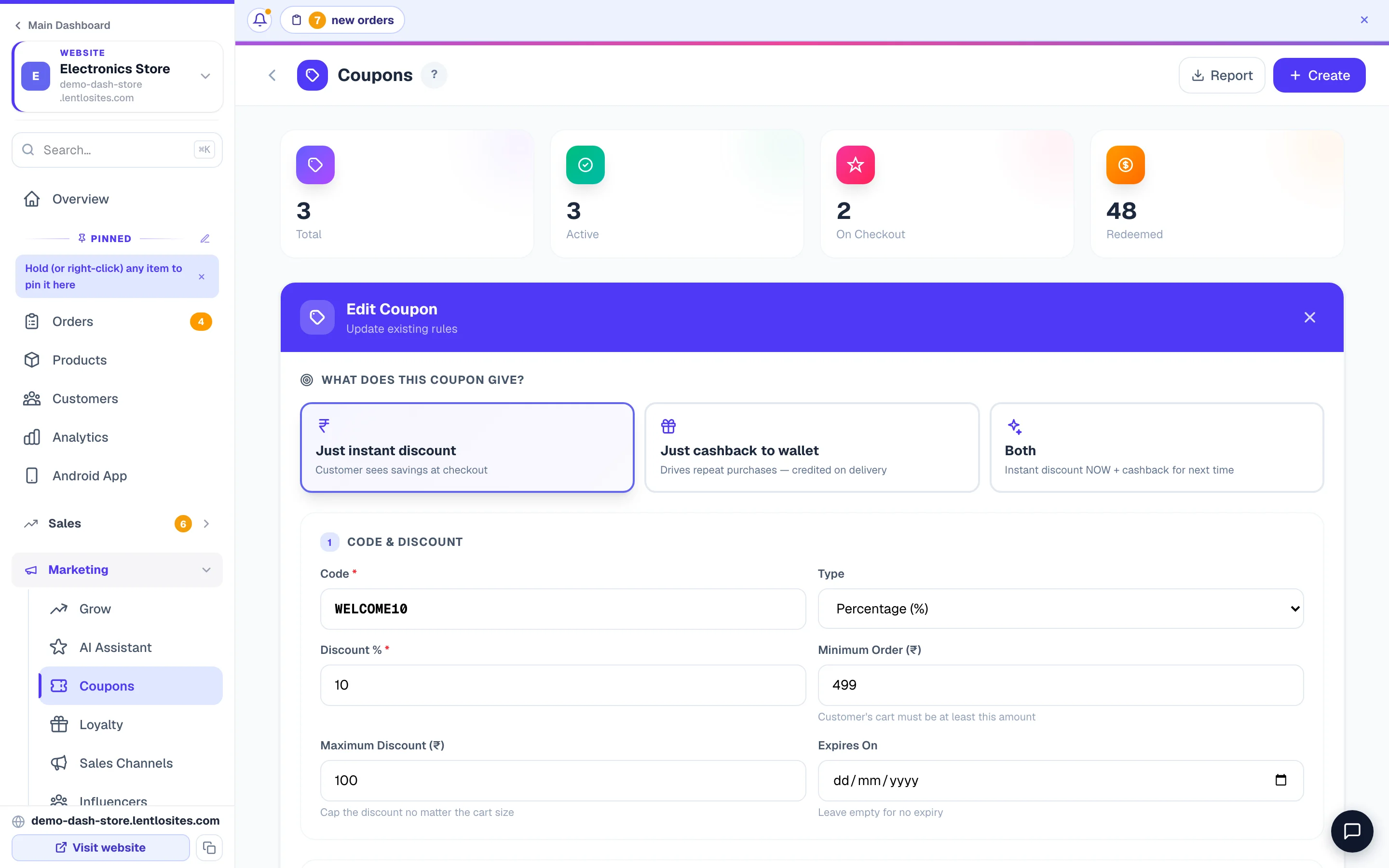
Task: Download the coupons Report
Action: click(1221, 75)
